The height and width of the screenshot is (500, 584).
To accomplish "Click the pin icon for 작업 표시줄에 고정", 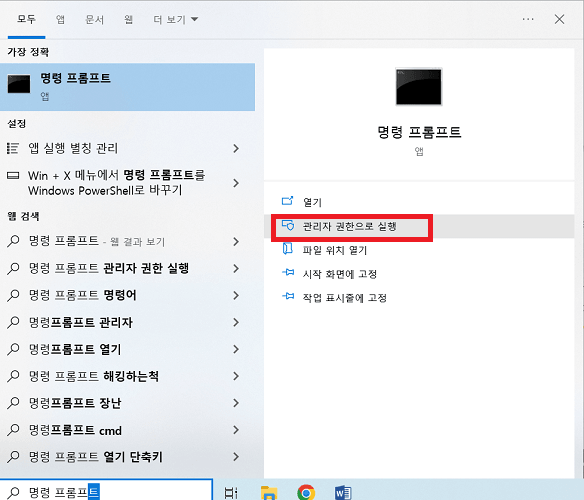I will click(288, 297).
